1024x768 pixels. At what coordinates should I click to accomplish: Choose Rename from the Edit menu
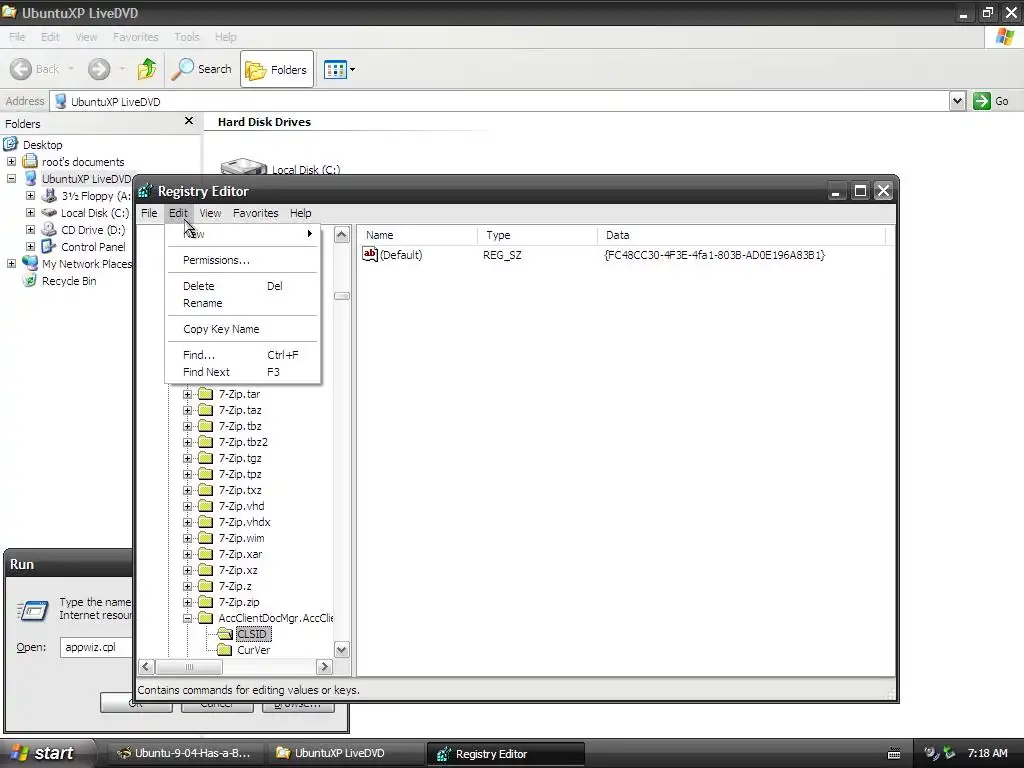[243, 303]
